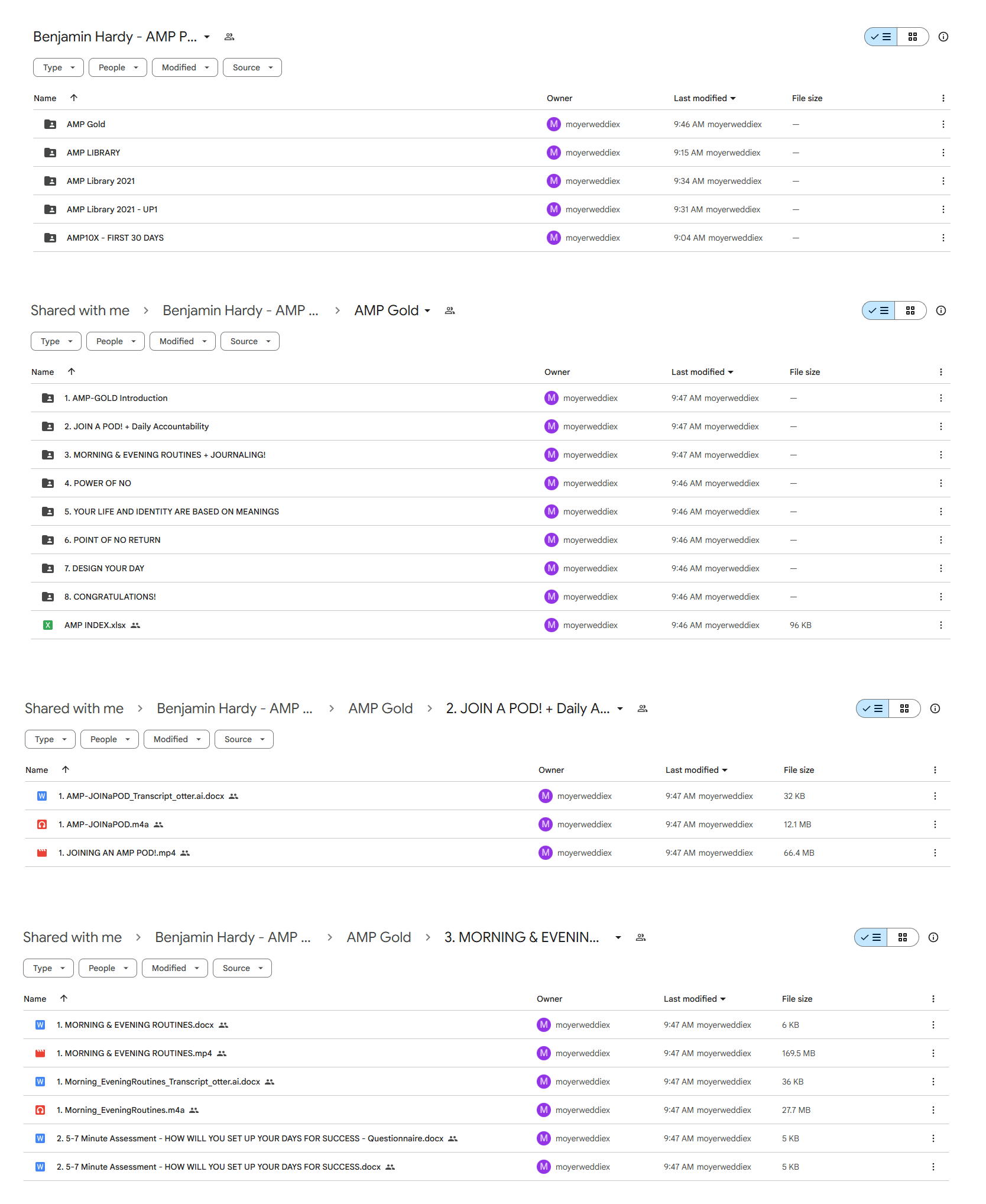The image size is (986, 1204).
Task: Click Owner column header in AMP Gold panel
Action: (557, 372)
